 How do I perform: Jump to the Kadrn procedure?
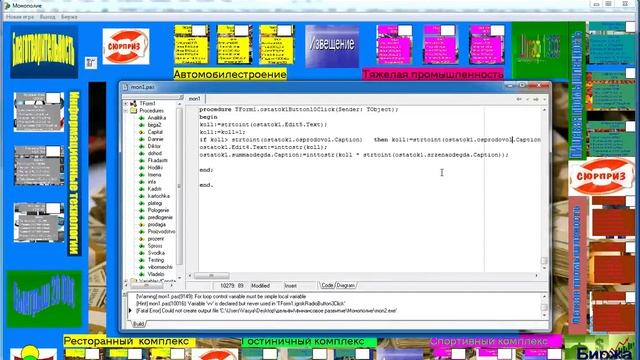(154, 189)
